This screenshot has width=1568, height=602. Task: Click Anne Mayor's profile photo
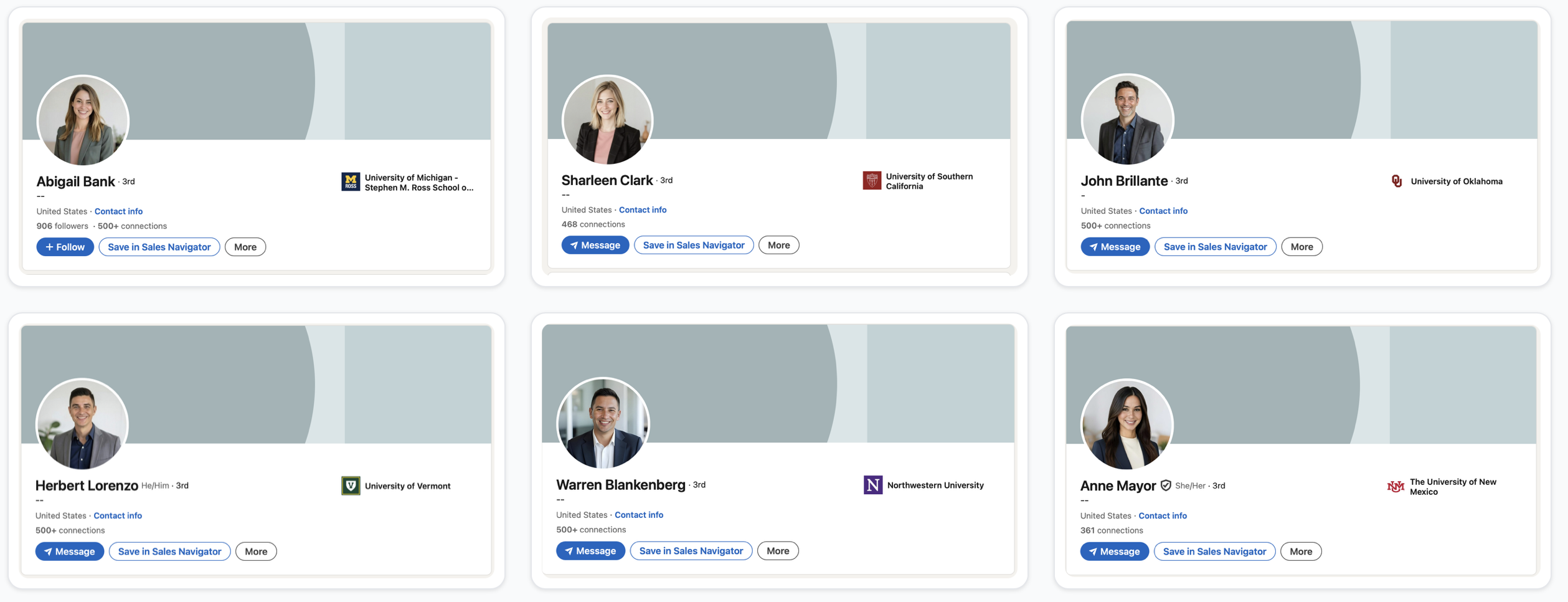1130,424
